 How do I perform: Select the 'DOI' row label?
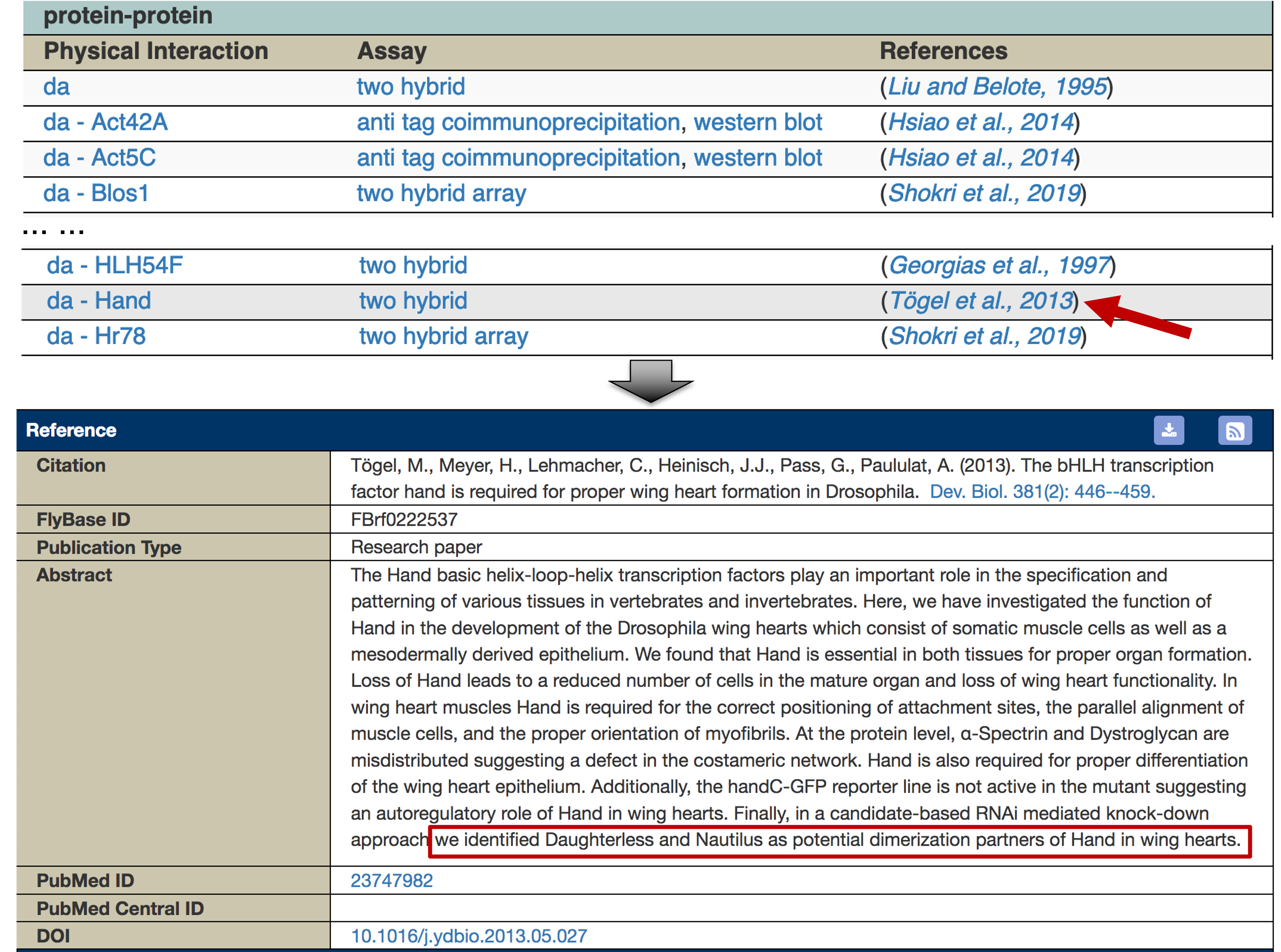point(53,936)
